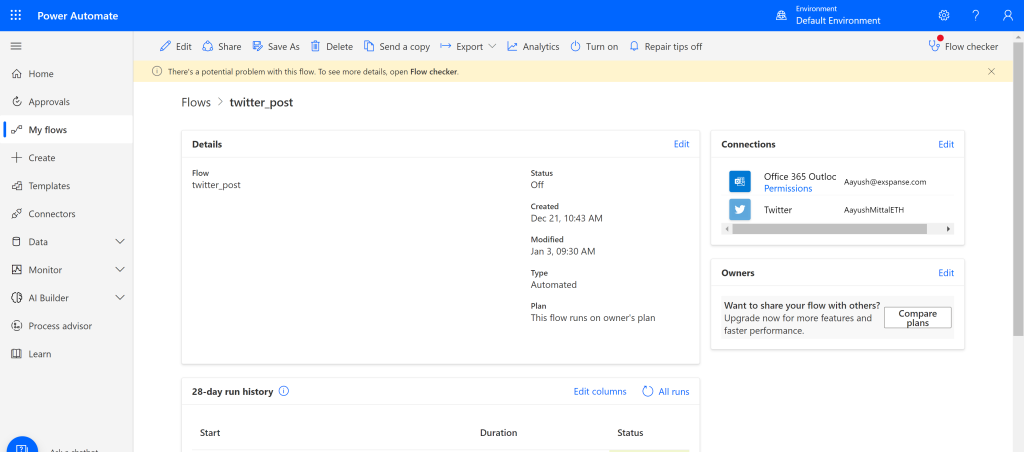Open Create in sidebar
1024x452 pixels.
click(67, 158)
